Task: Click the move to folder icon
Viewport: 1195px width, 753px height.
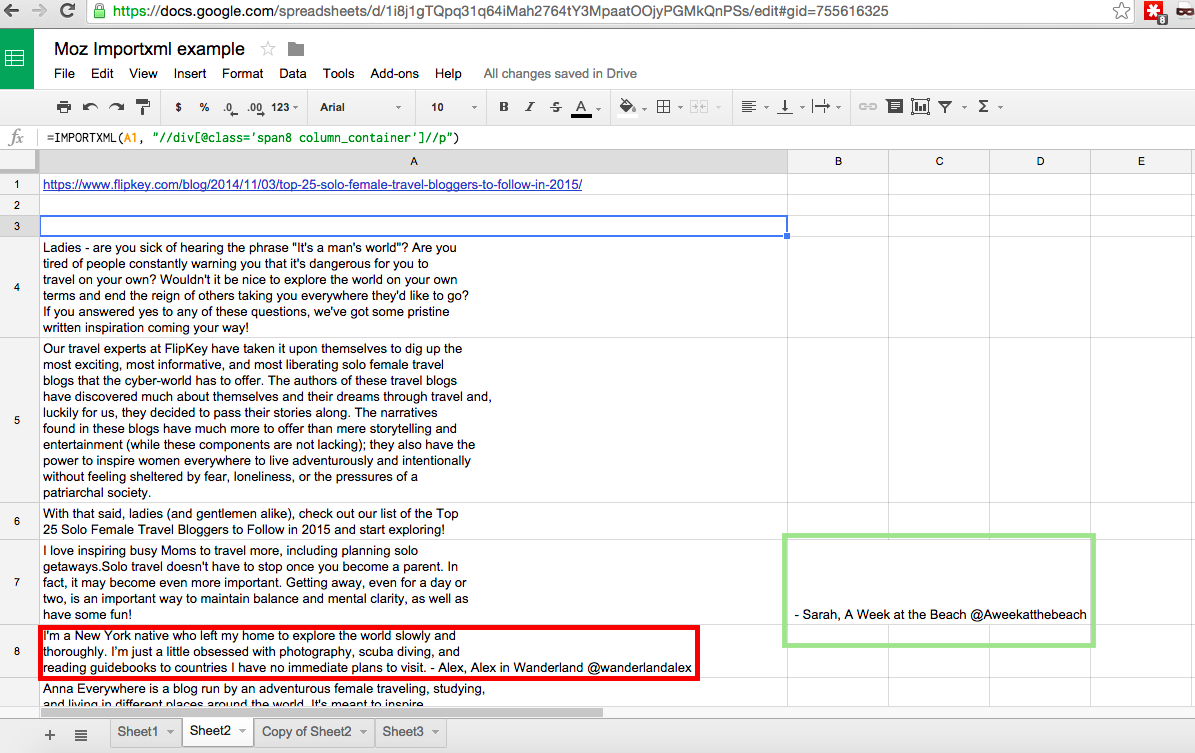Action: point(295,49)
